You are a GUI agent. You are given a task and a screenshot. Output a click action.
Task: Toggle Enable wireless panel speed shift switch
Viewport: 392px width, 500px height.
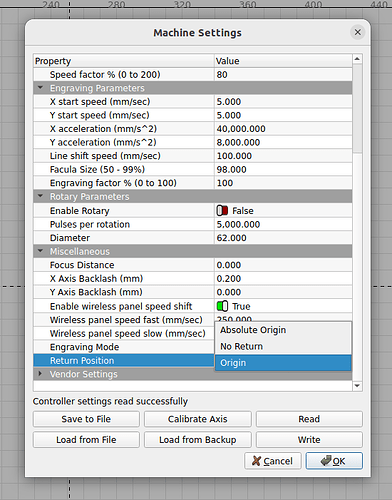[222, 306]
